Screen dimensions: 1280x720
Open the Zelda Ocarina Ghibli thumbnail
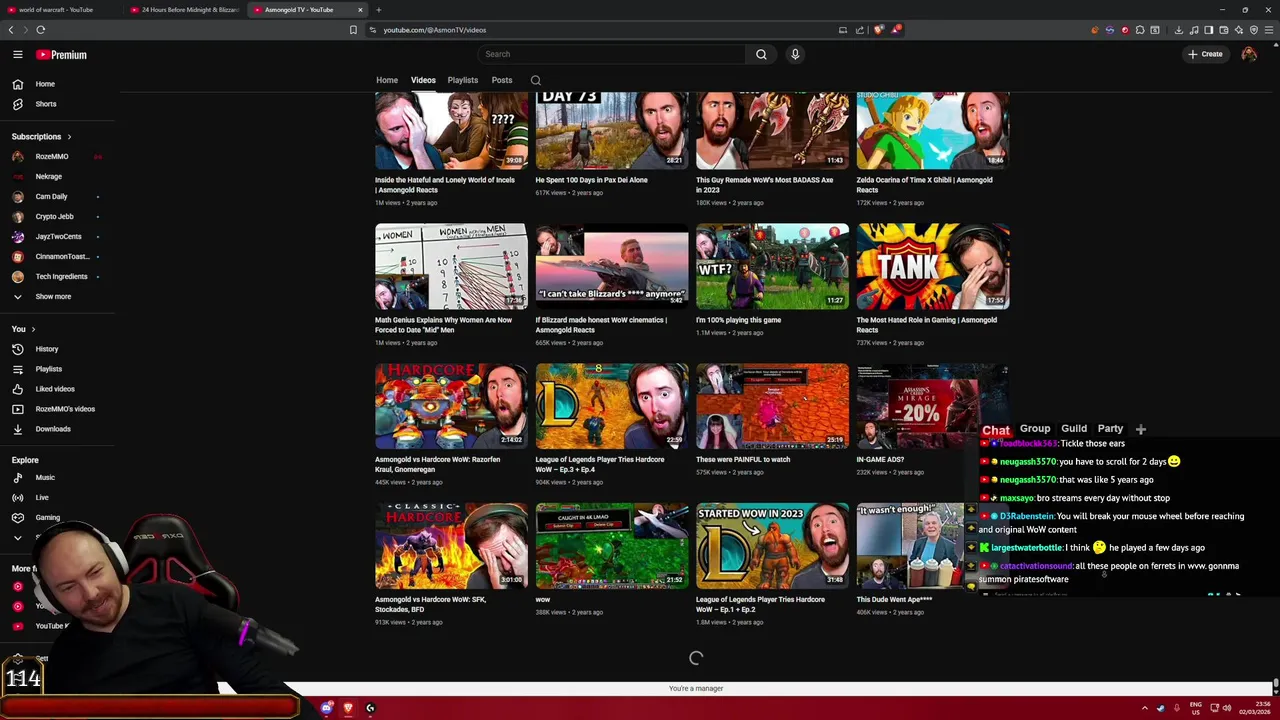pos(932,131)
